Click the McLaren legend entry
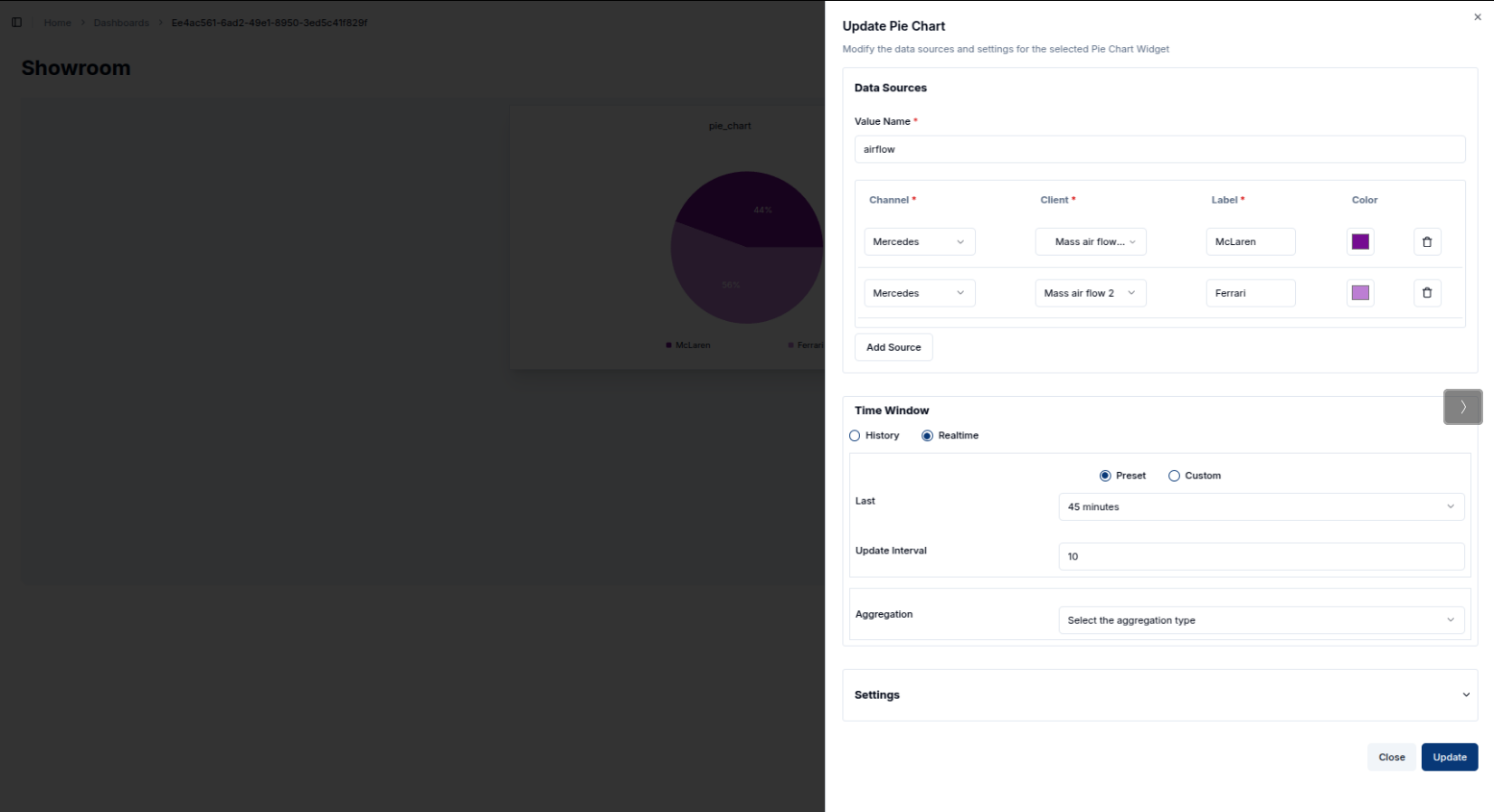The image size is (1494, 812). pos(688,345)
